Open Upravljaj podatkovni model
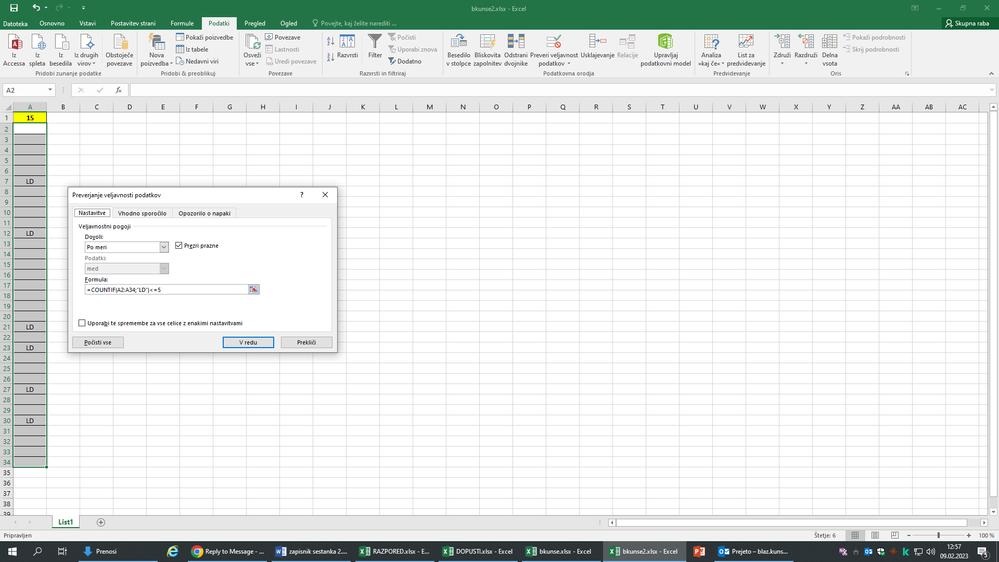Viewport: 999px width, 562px height. click(665, 50)
